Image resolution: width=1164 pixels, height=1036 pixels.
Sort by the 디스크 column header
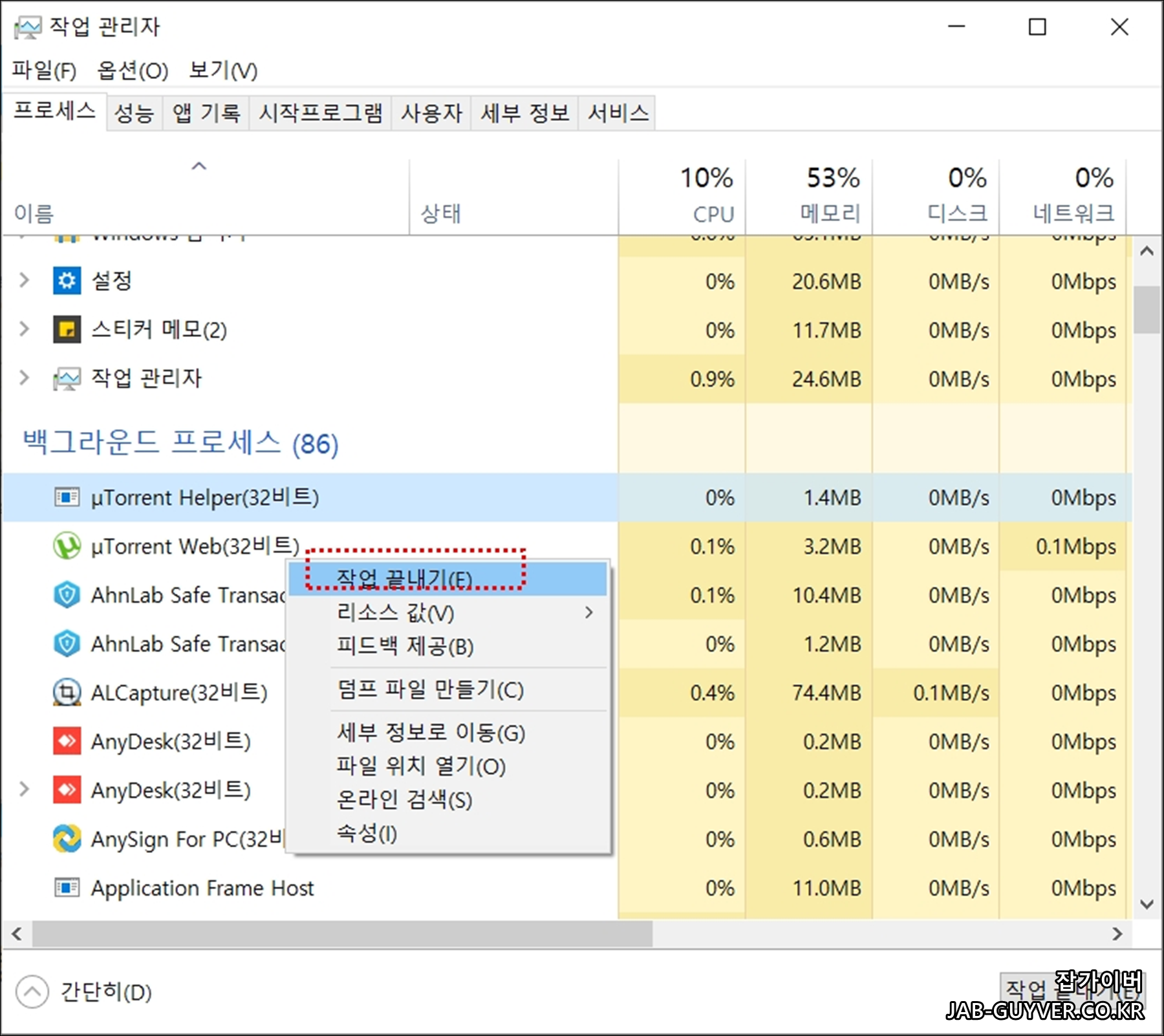935,197
